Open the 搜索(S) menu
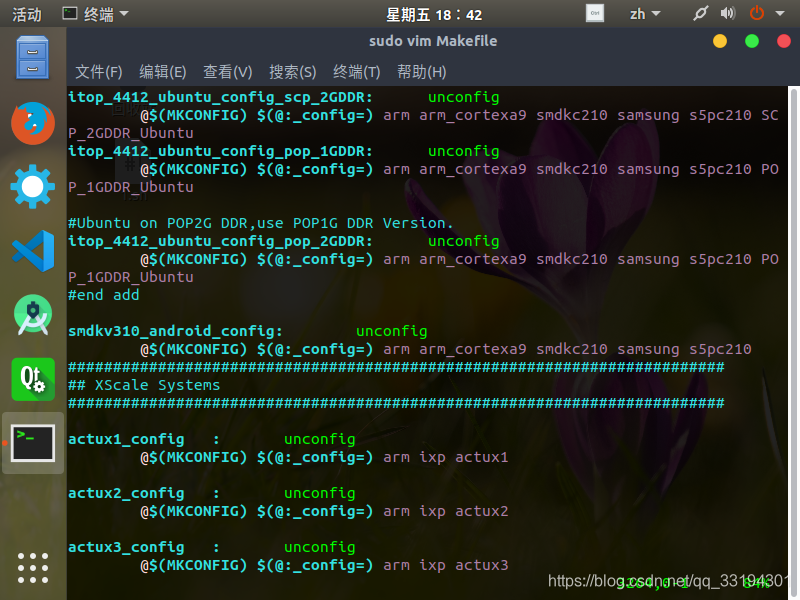This screenshot has height=600, width=800. click(293, 72)
